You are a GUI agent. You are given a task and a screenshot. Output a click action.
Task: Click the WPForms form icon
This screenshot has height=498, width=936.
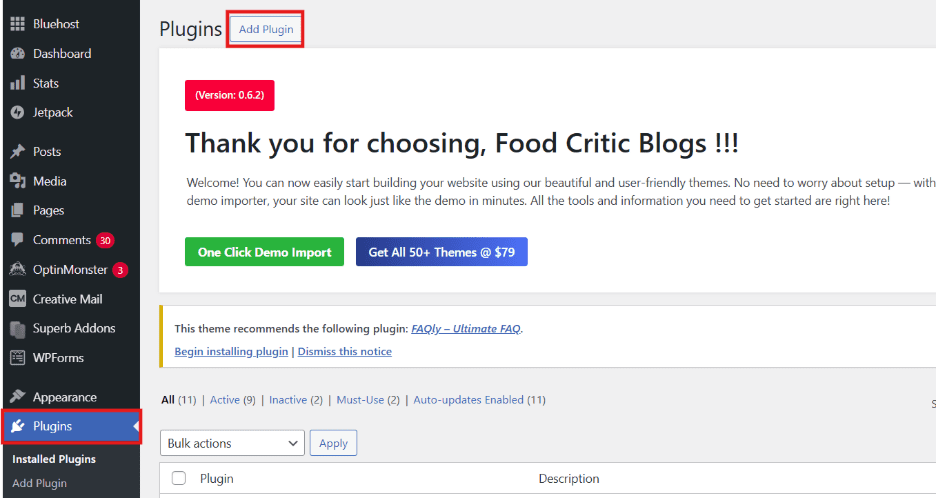click(17, 358)
